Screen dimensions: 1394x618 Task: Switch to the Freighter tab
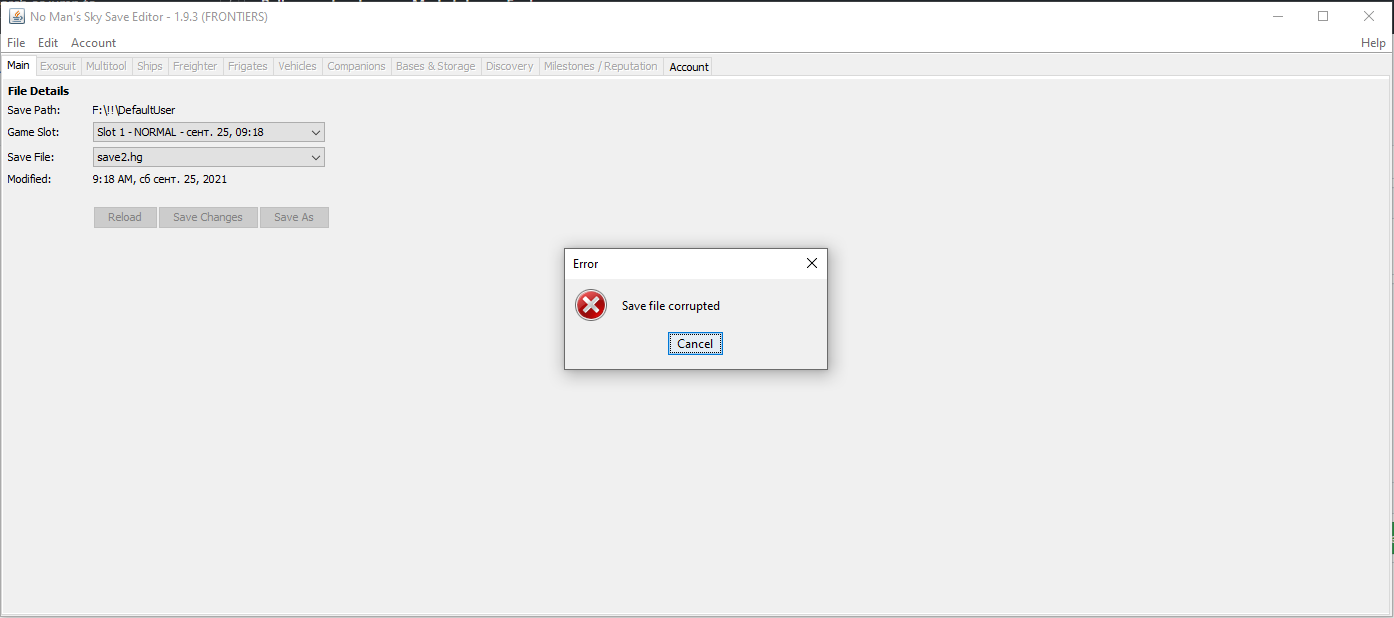194,66
